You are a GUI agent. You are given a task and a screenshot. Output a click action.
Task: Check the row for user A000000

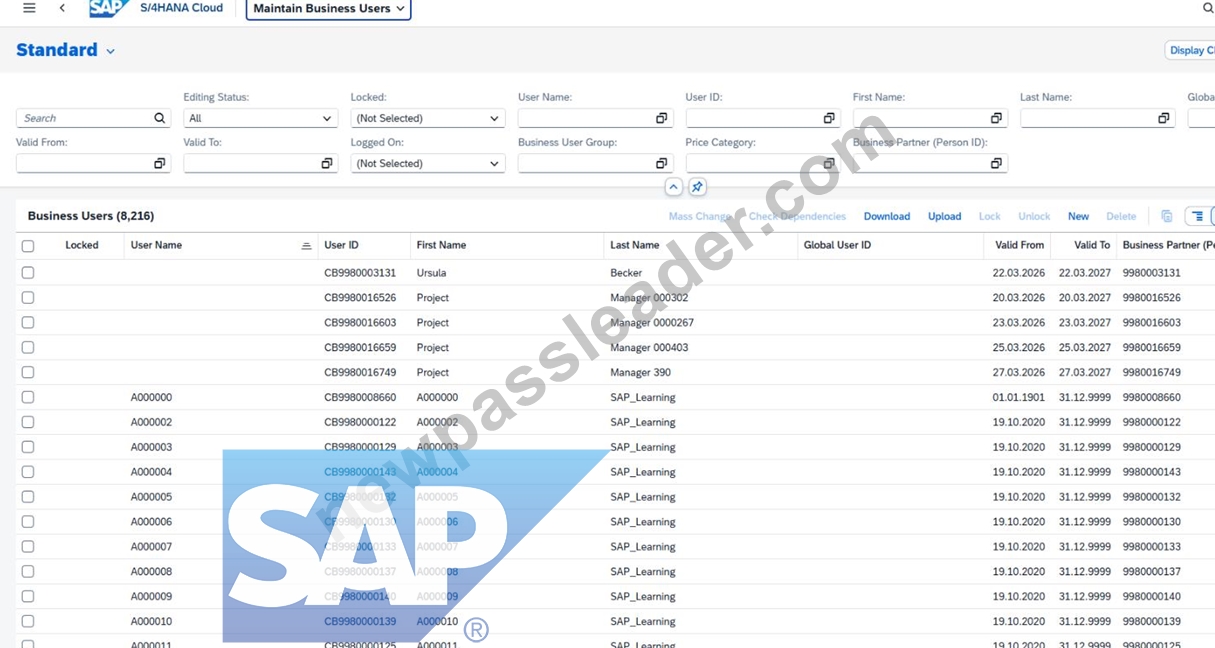[x=28, y=397]
